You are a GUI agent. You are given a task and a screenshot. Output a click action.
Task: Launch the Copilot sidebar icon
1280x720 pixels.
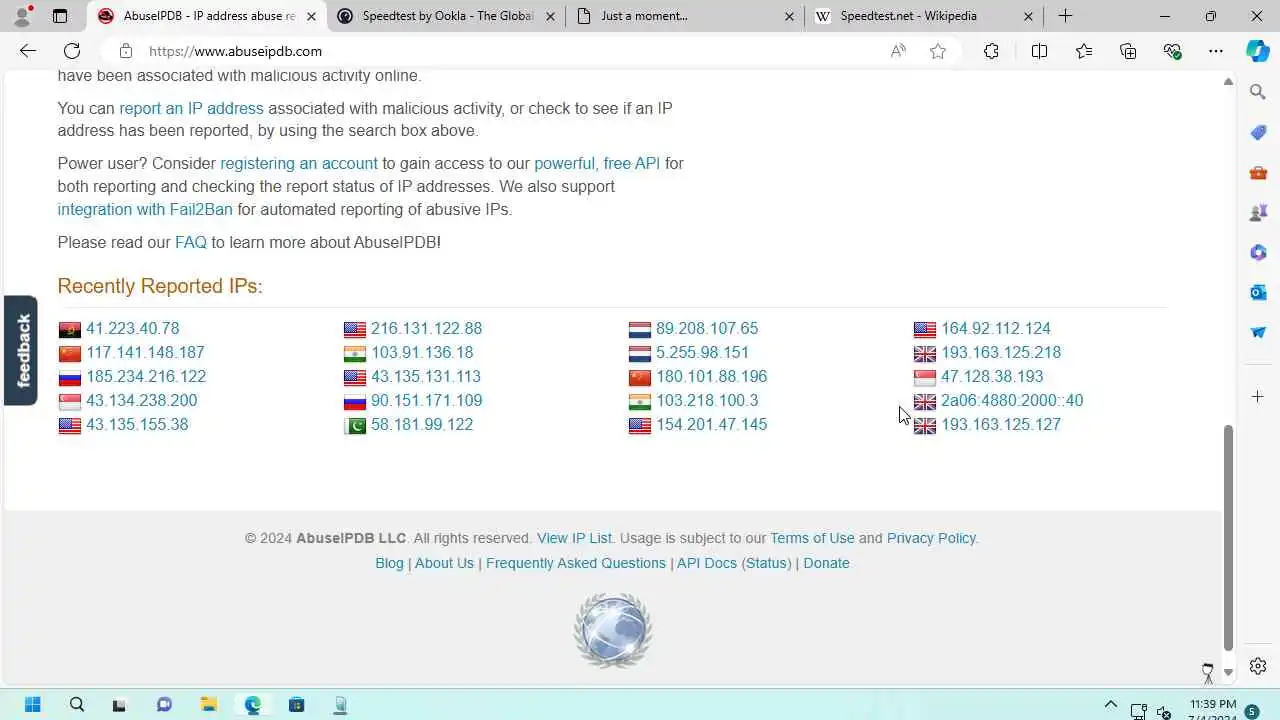pos(1258,51)
